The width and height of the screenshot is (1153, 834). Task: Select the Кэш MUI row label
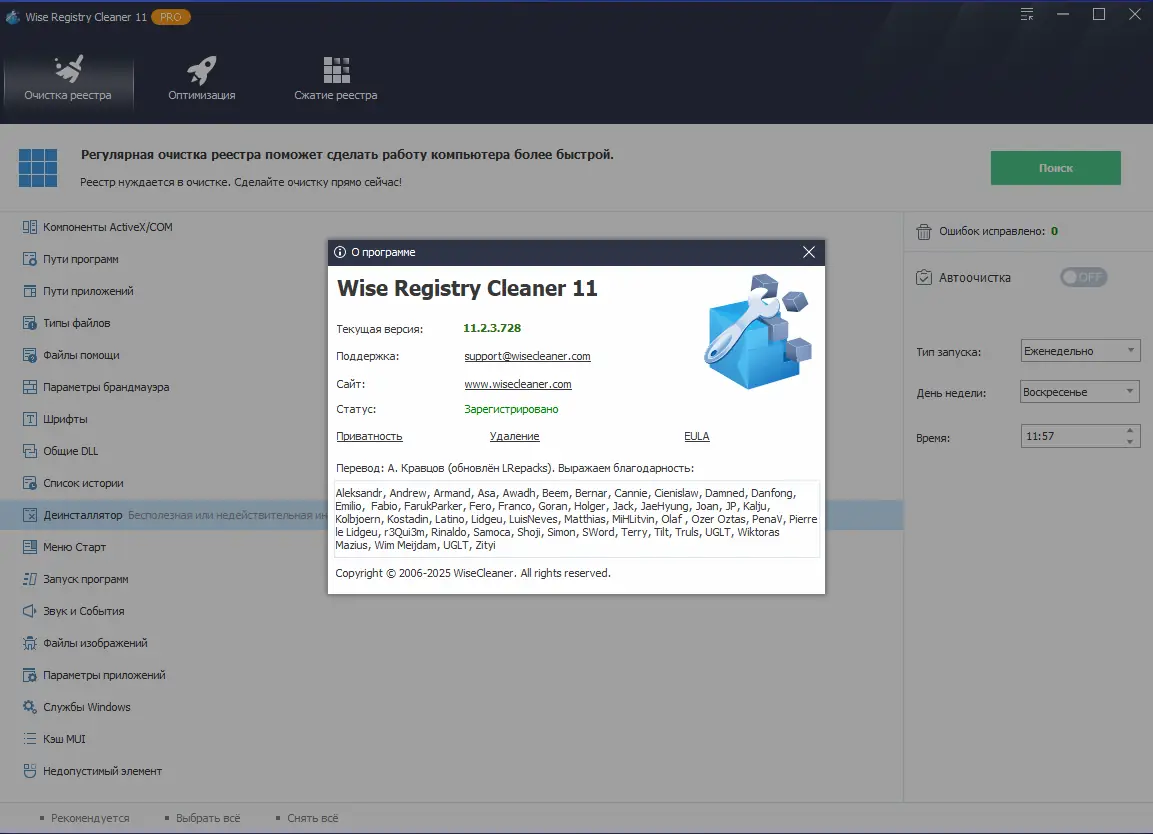coord(64,739)
